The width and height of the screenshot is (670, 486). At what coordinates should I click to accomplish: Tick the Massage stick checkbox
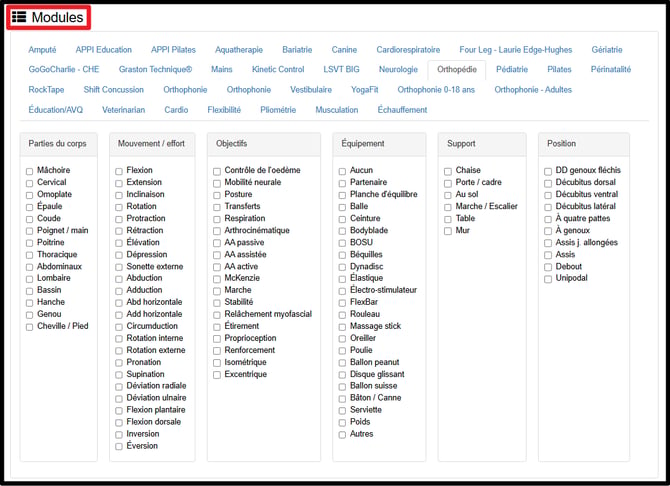point(342,327)
